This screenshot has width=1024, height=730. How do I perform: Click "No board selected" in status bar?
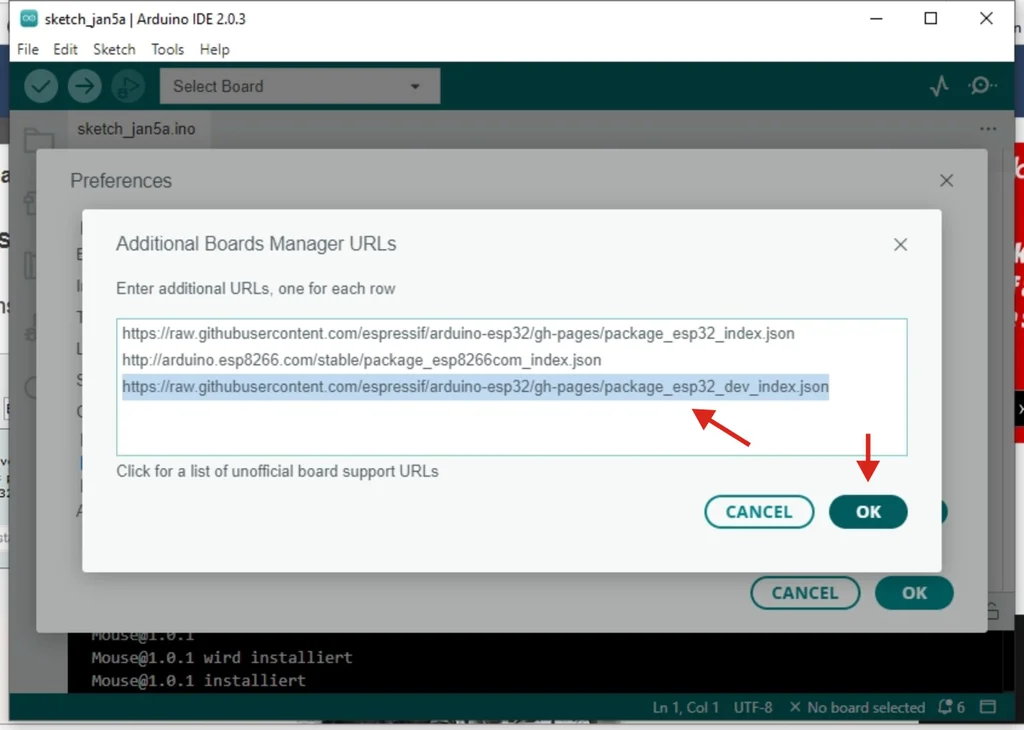coord(857,707)
